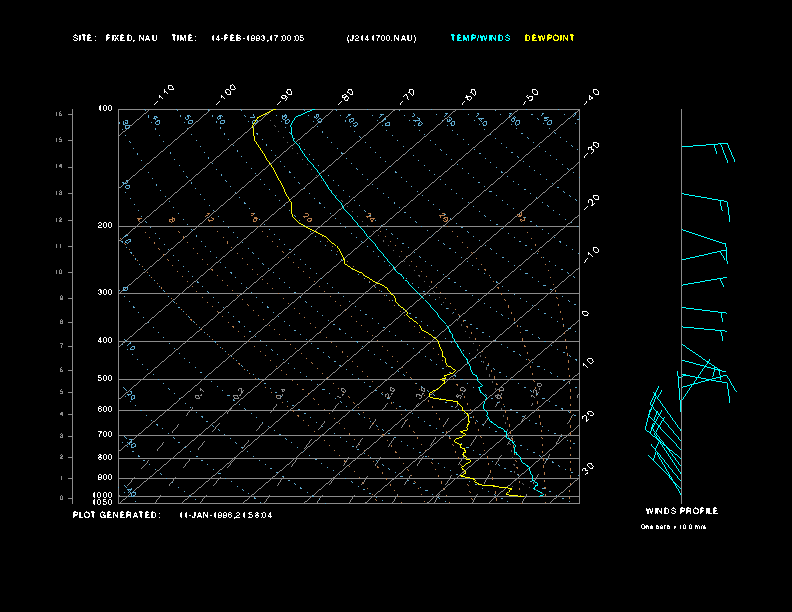The image size is (792, 612).
Task: Click the topmost wind barb in winds profile
Action: 708,151
